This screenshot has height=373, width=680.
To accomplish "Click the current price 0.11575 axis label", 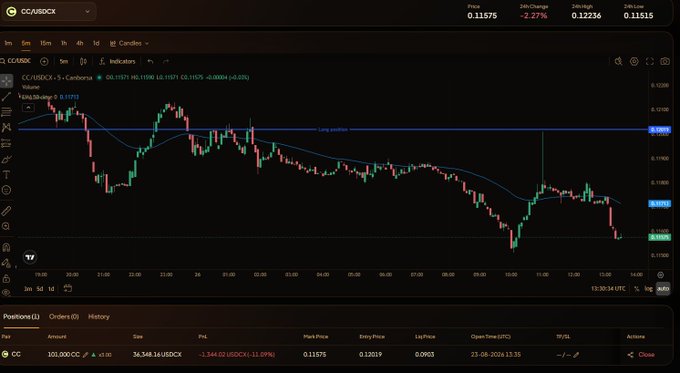I will 659,237.
